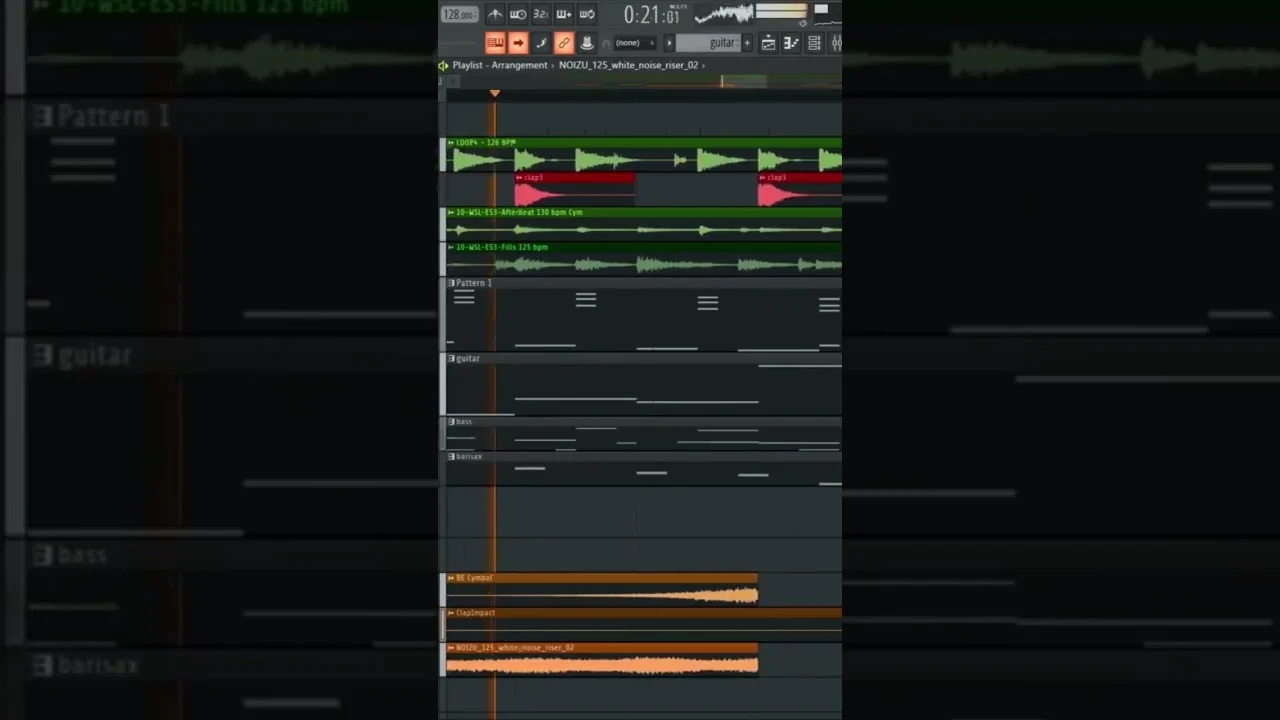
Task: Click the NOIZU_125_white_noise_riser_02 breadcrumb
Action: (x=628, y=65)
